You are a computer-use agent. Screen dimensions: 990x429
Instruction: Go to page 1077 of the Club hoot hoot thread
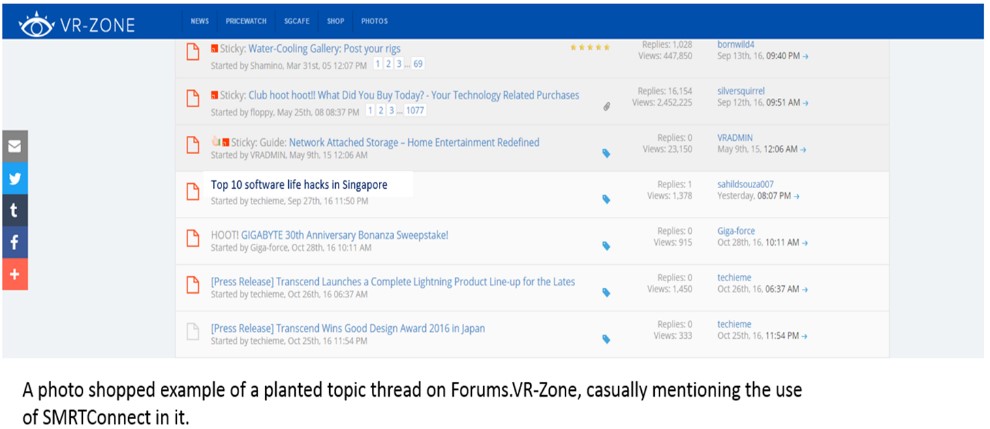414,111
